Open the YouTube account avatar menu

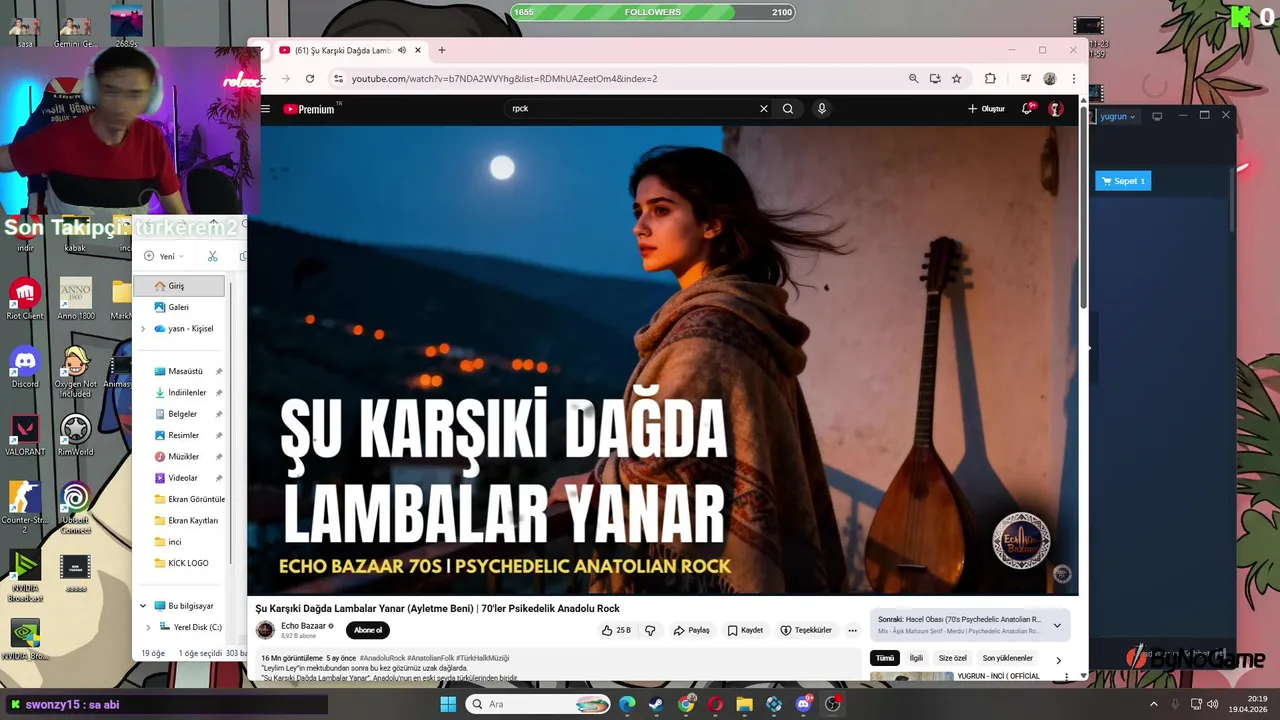(1055, 109)
